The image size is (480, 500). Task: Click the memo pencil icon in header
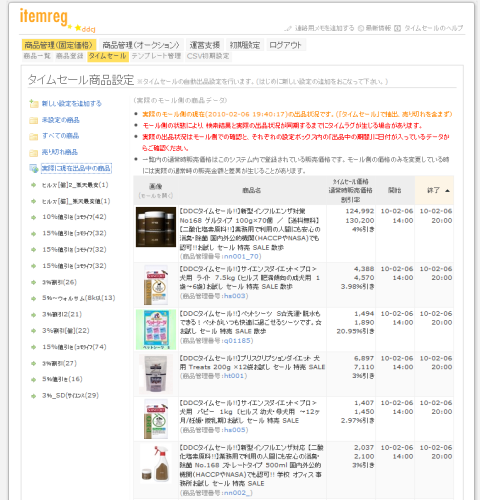[288, 28]
